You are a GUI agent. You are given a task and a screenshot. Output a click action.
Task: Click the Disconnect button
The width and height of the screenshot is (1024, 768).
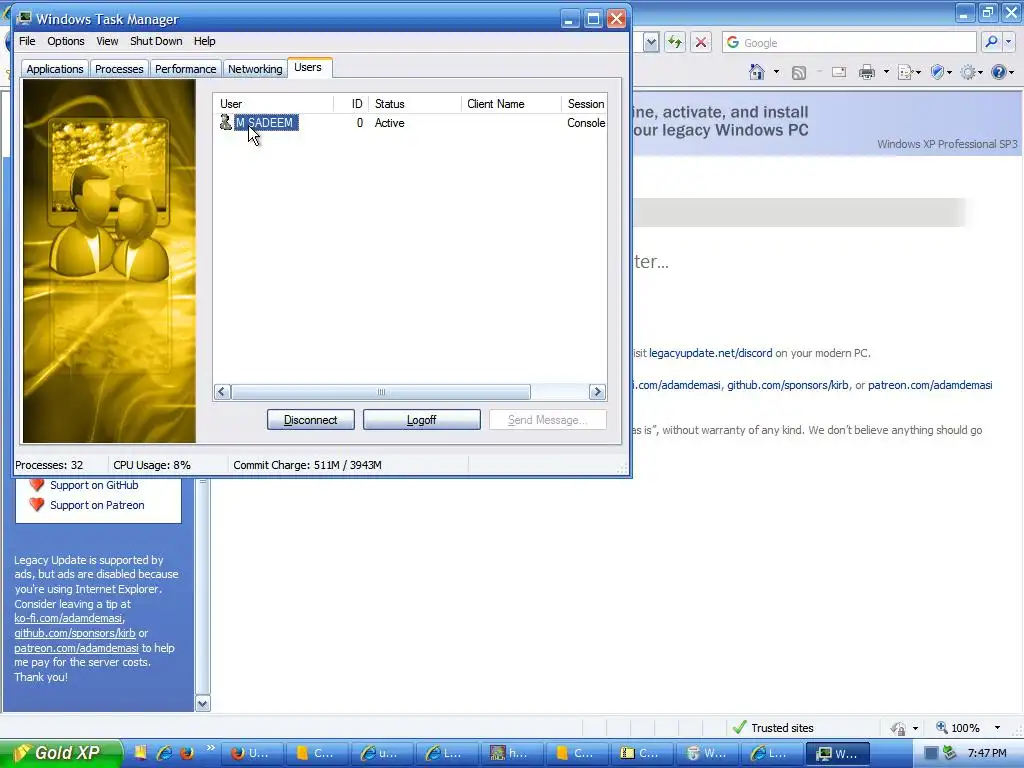[311, 420]
